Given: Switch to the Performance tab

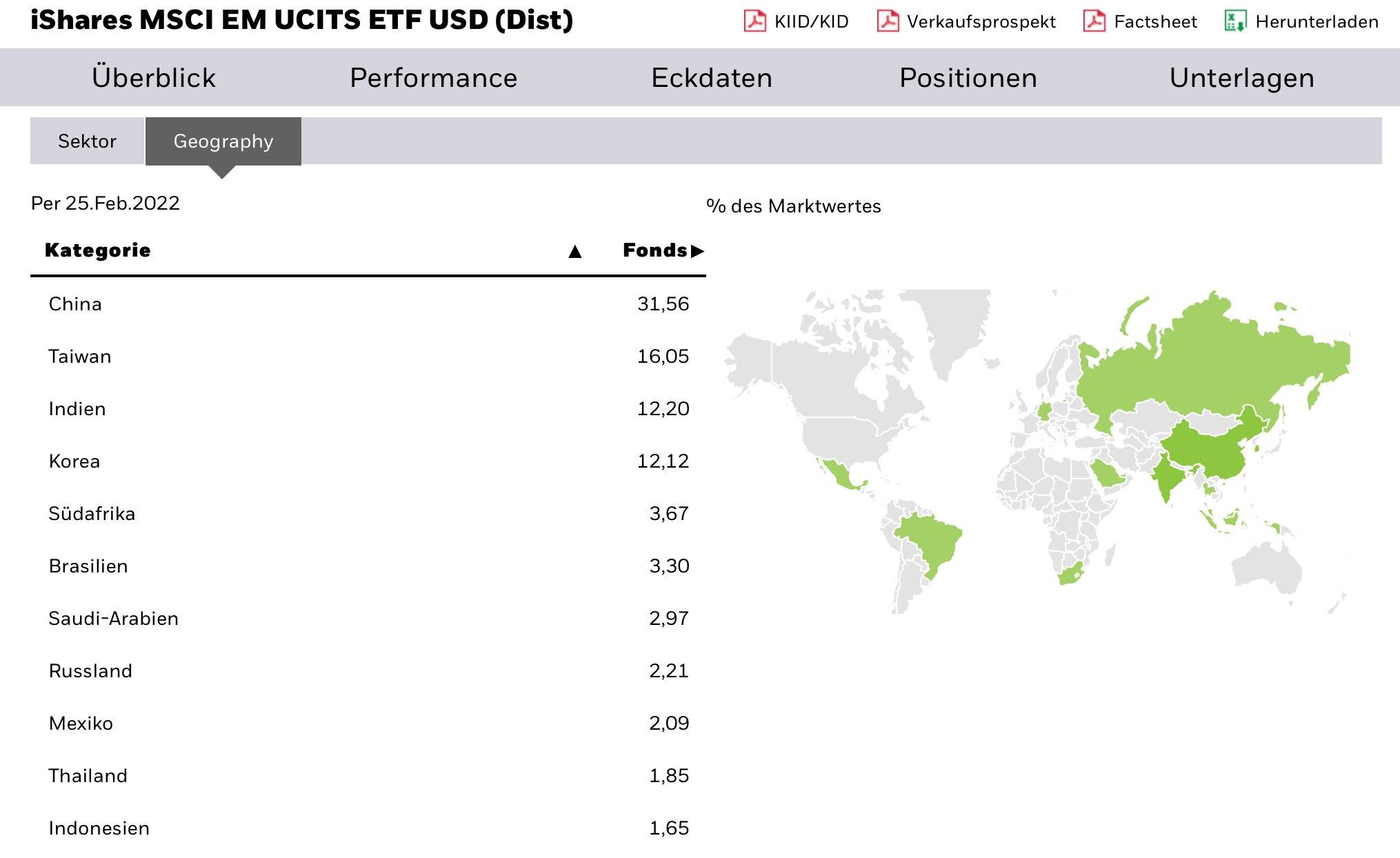Looking at the screenshot, I should [x=433, y=78].
